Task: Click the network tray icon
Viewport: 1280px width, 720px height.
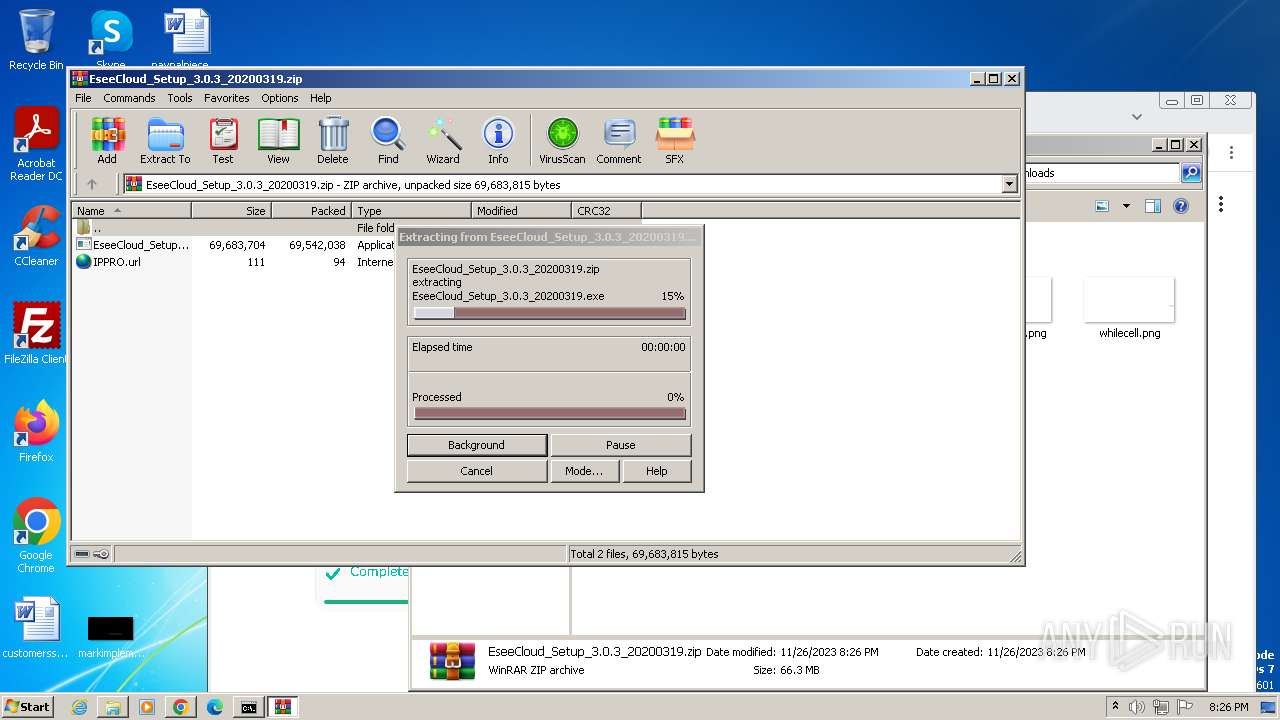Action: [x=1161, y=707]
